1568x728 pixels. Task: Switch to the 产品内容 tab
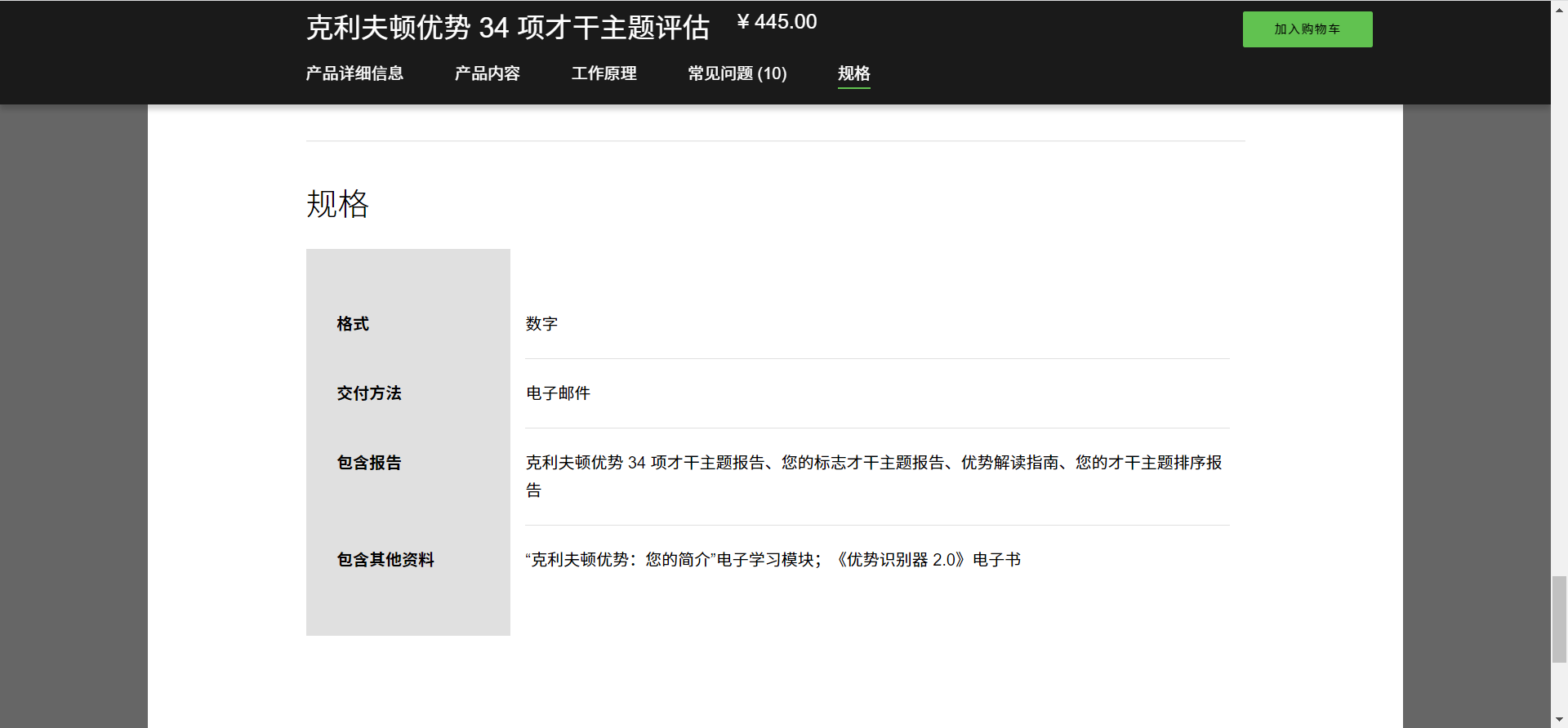coord(488,73)
